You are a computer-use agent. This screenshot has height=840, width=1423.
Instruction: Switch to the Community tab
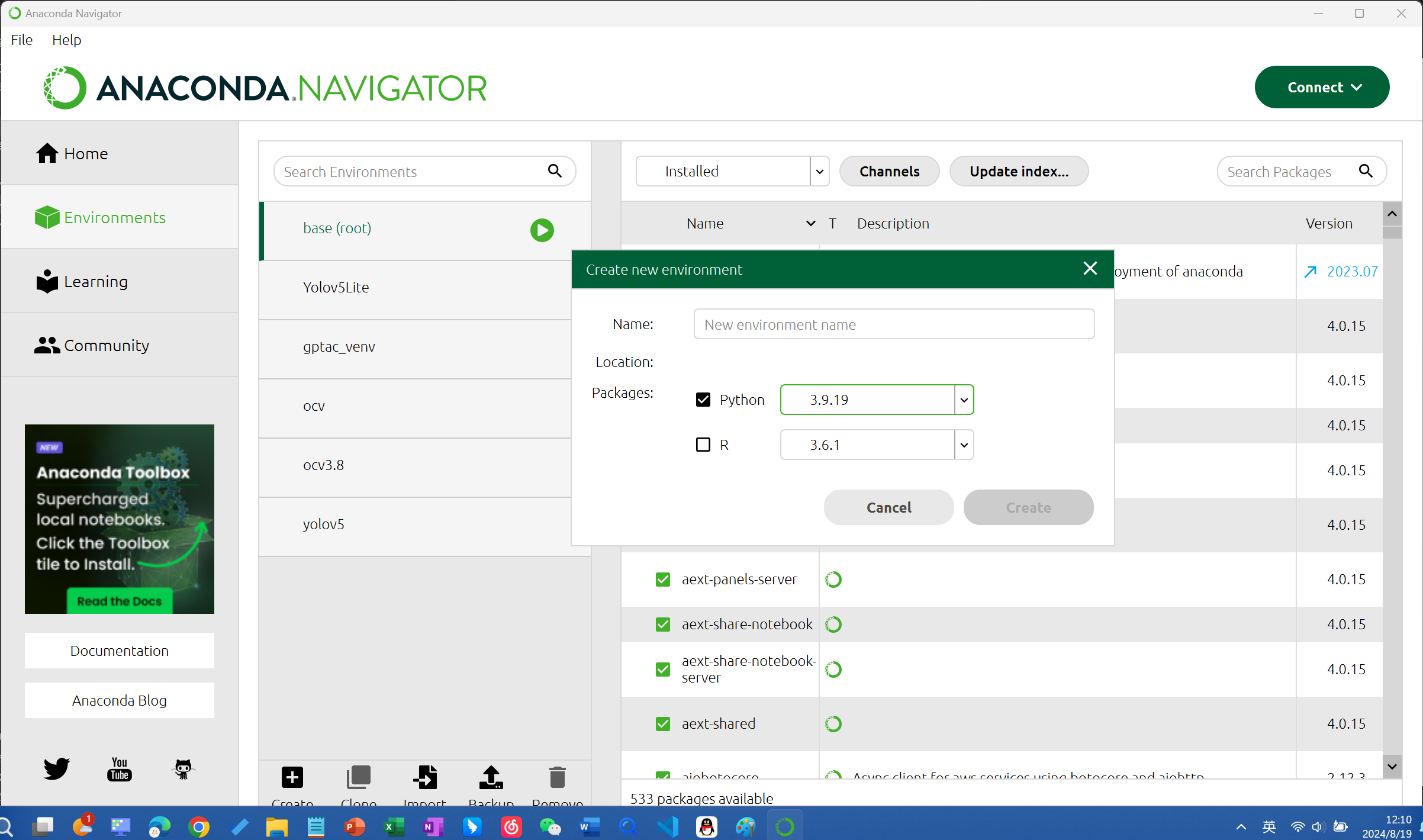coord(120,345)
